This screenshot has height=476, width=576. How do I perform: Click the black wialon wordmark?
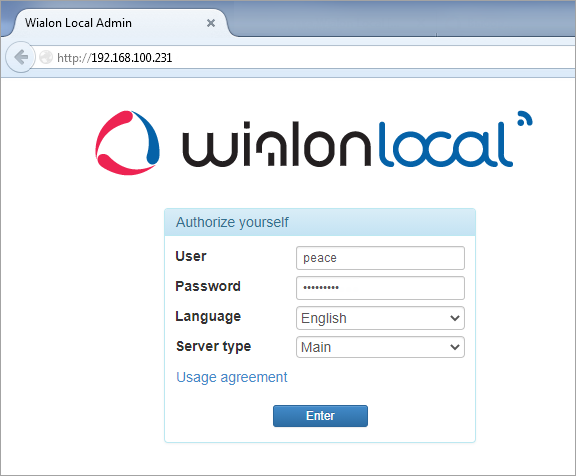(x=277, y=144)
